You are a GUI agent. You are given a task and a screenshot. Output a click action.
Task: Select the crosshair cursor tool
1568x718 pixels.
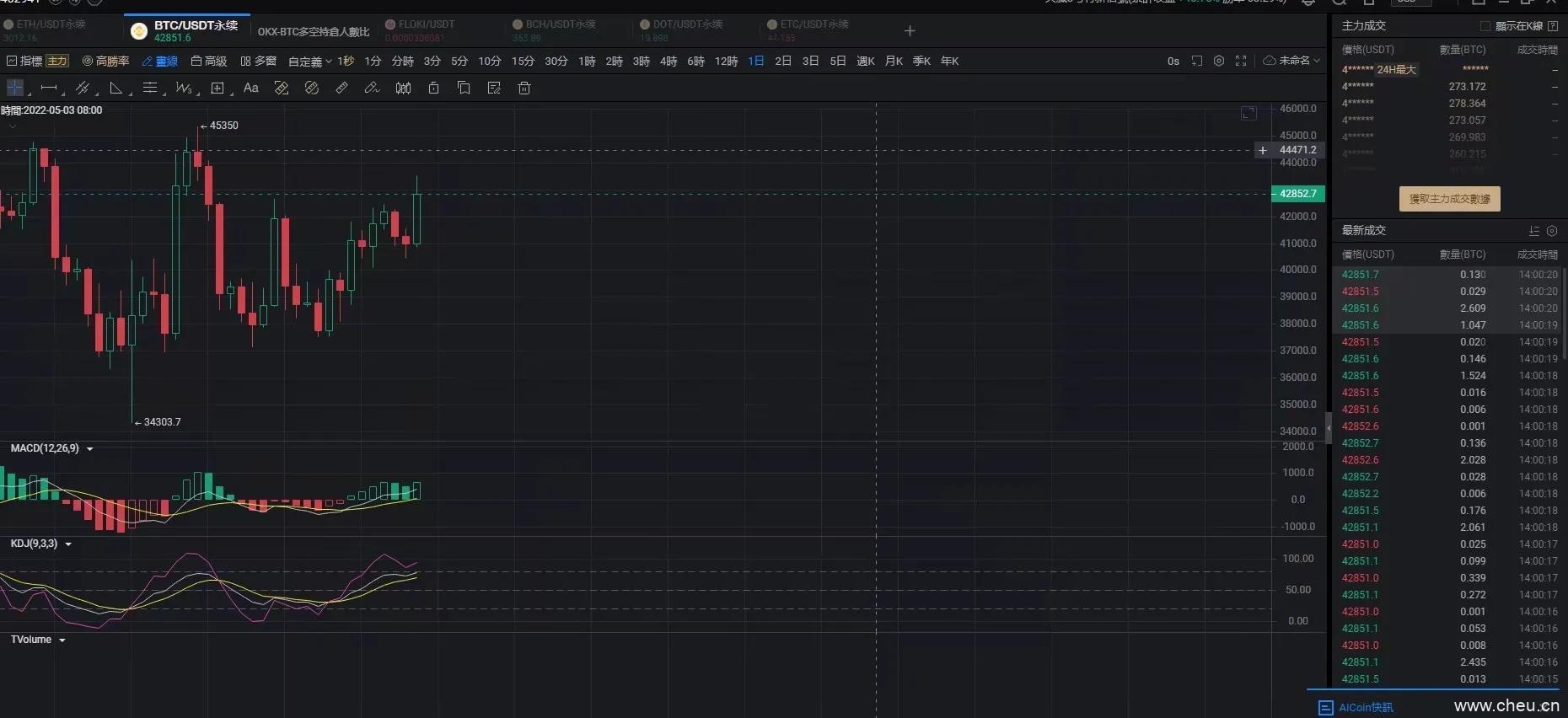click(x=15, y=88)
